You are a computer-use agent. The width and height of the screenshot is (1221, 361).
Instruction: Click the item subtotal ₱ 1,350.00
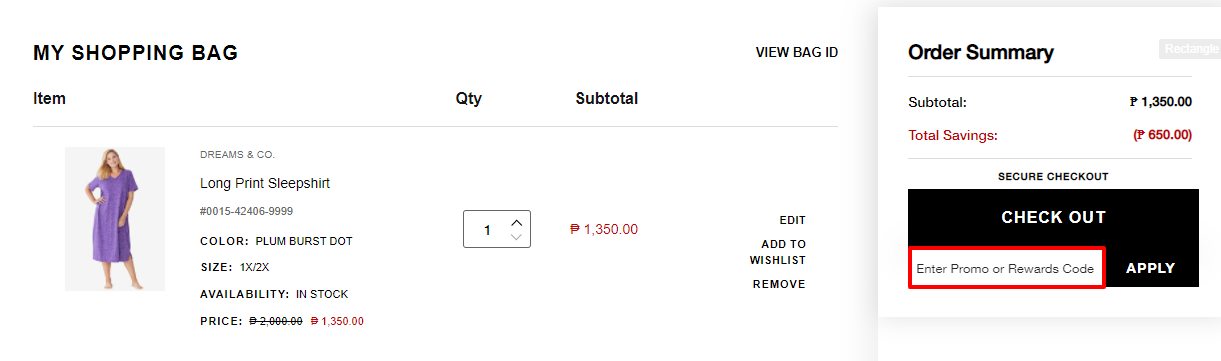pos(604,229)
